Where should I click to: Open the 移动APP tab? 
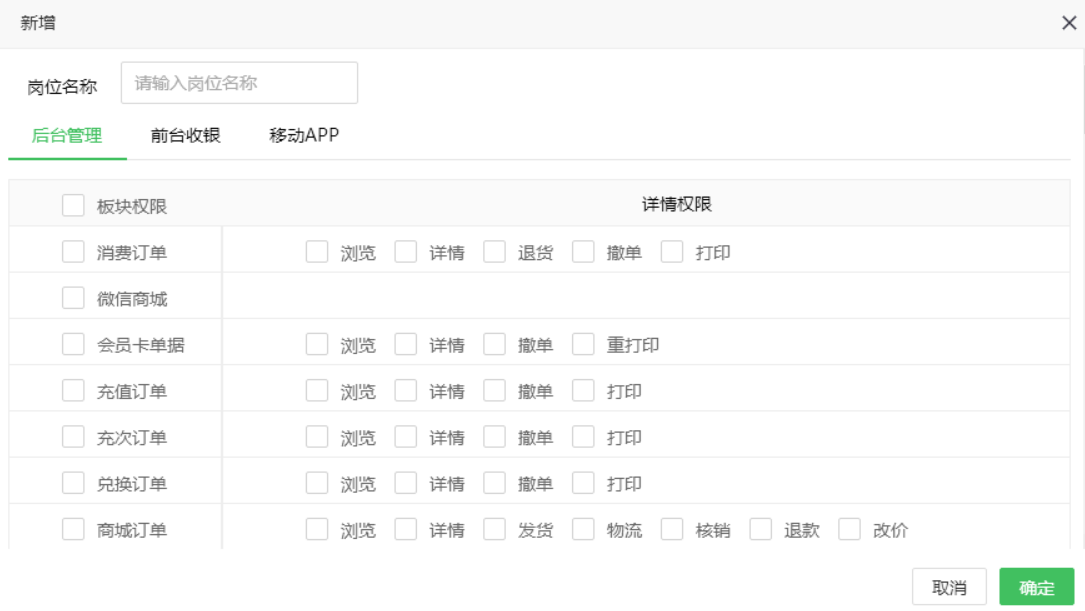tap(304, 136)
